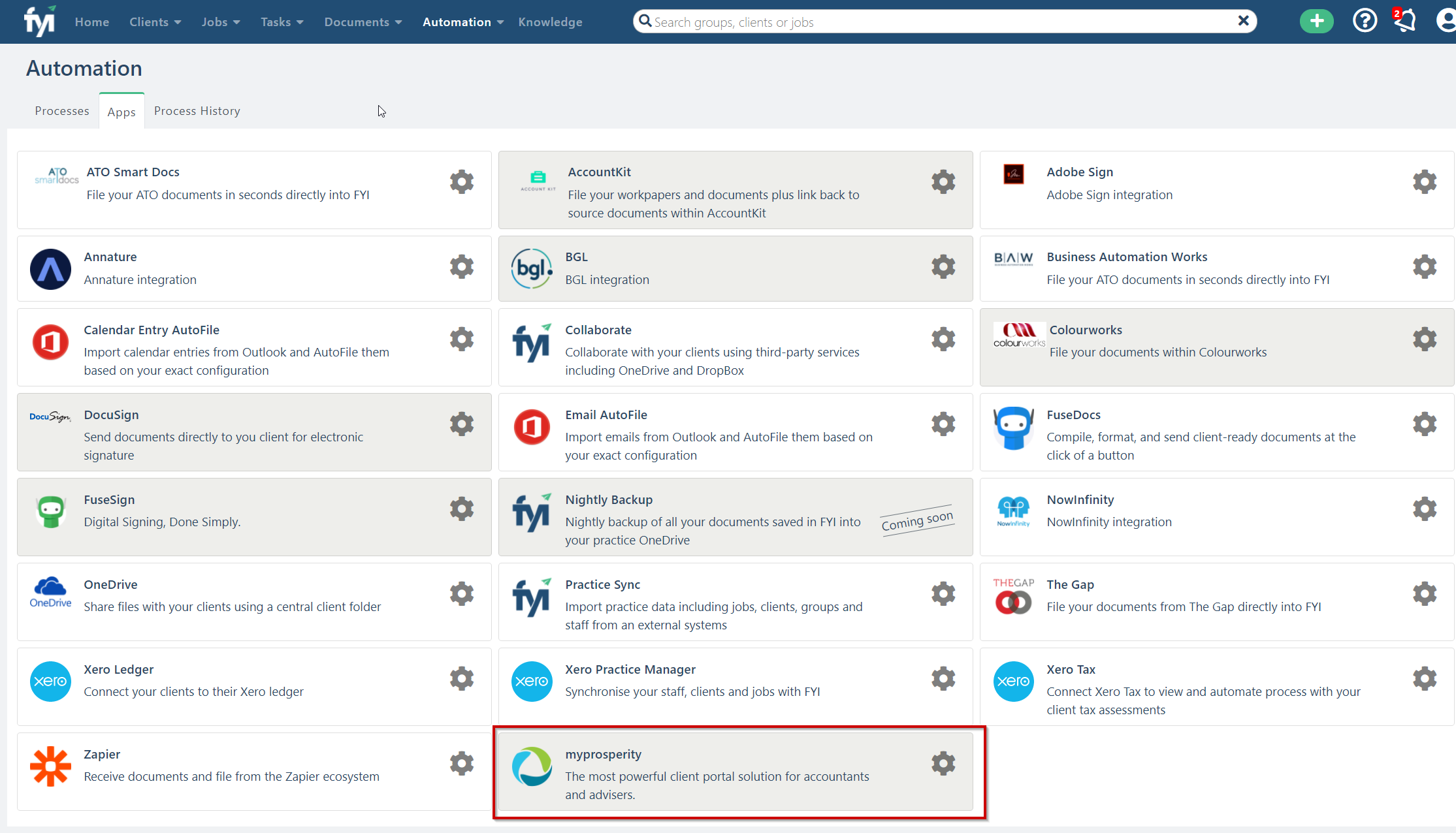Clear search with the X icon
1456x833 pixels.
tap(1243, 22)
